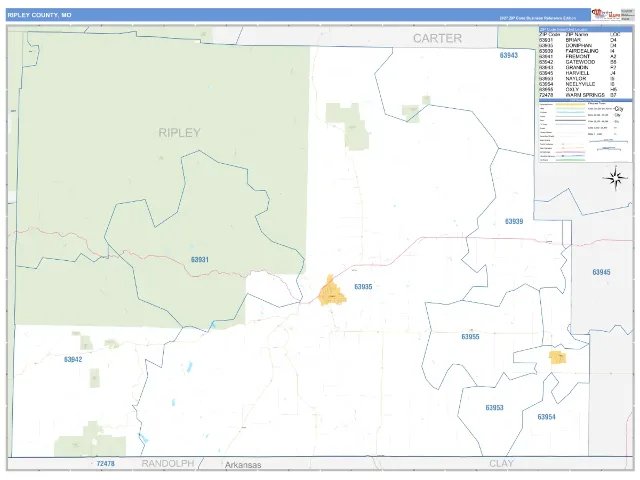Click ZIP code label 63955 on map
The image size is (640, 480).
[x=470, y=337]
